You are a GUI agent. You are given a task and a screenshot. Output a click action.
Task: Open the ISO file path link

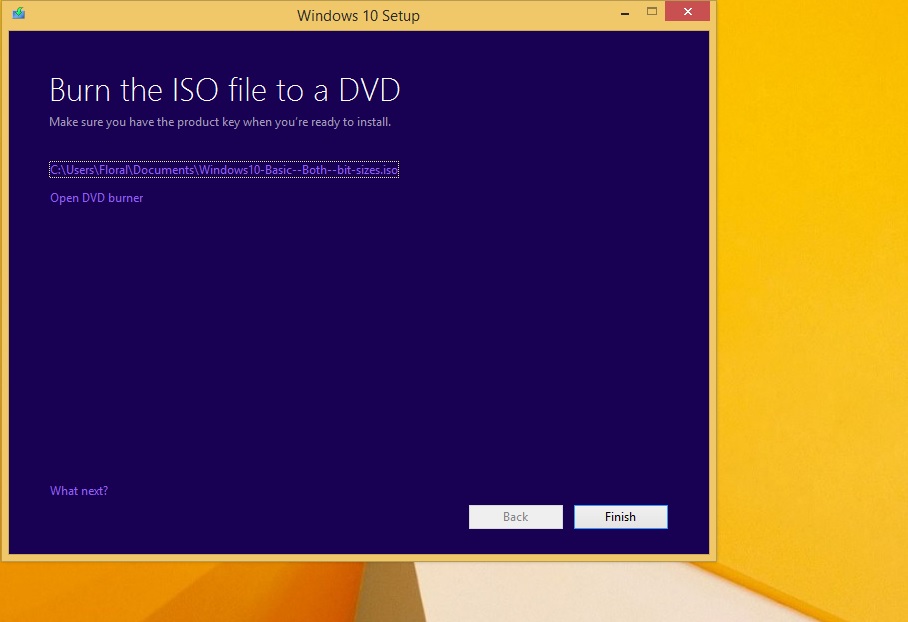224,170
